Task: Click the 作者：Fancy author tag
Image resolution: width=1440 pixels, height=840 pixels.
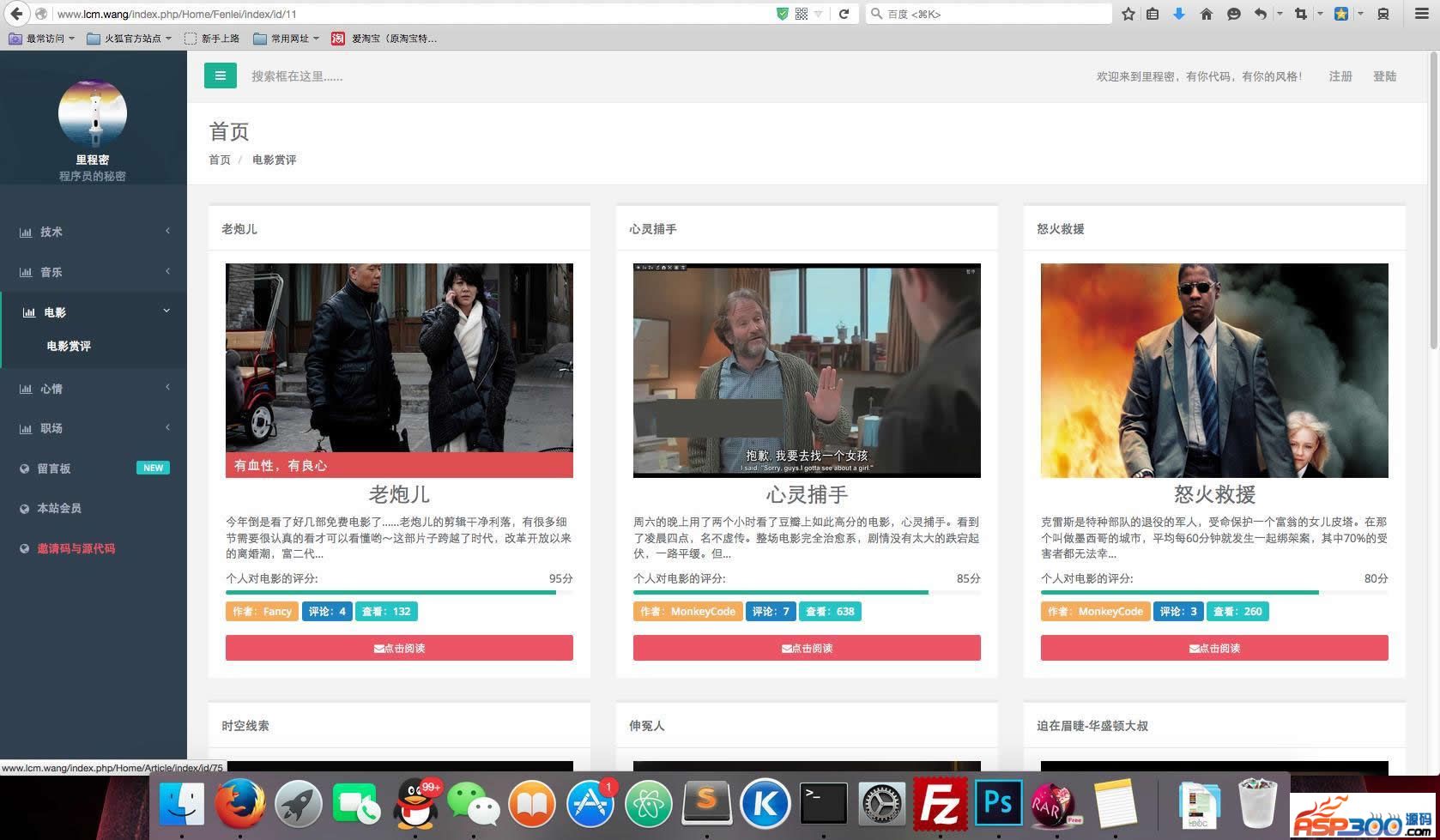Action: [262, 611]
